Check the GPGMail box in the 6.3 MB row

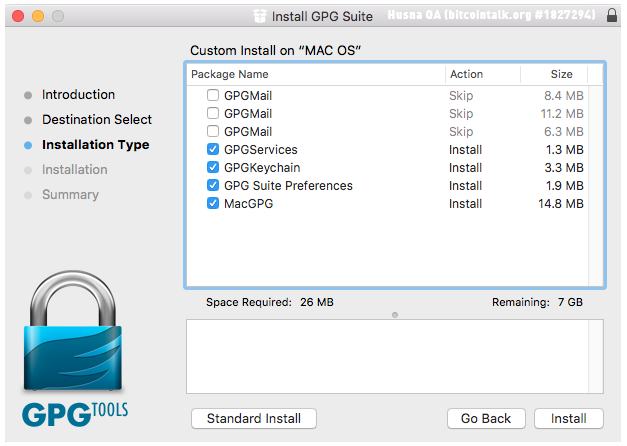213,131
